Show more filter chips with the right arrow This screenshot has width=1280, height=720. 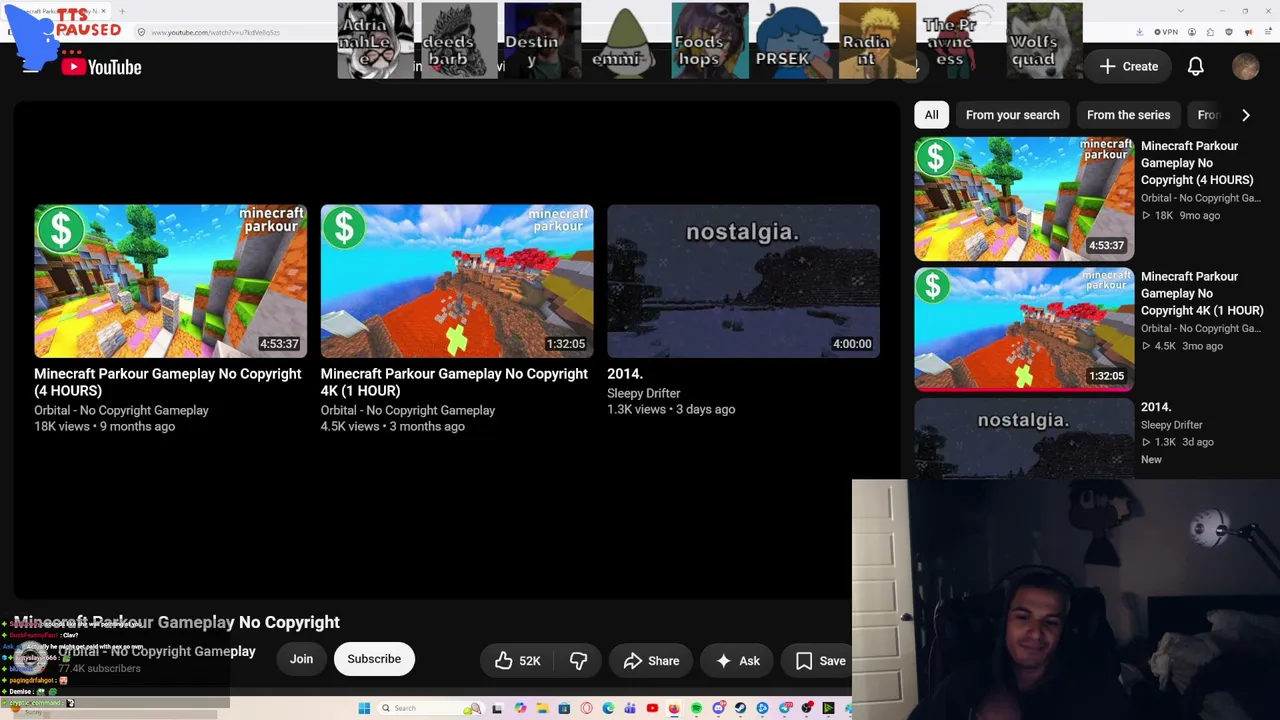[1245, 115]
